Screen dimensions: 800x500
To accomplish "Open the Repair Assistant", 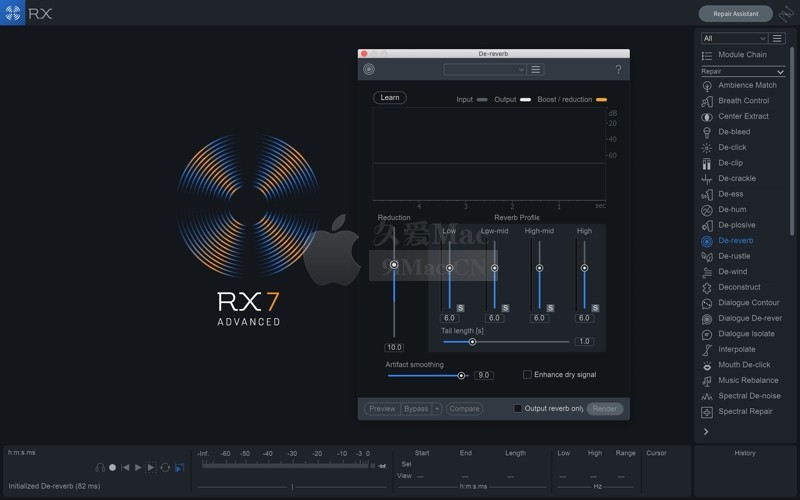I will [736, 14].
